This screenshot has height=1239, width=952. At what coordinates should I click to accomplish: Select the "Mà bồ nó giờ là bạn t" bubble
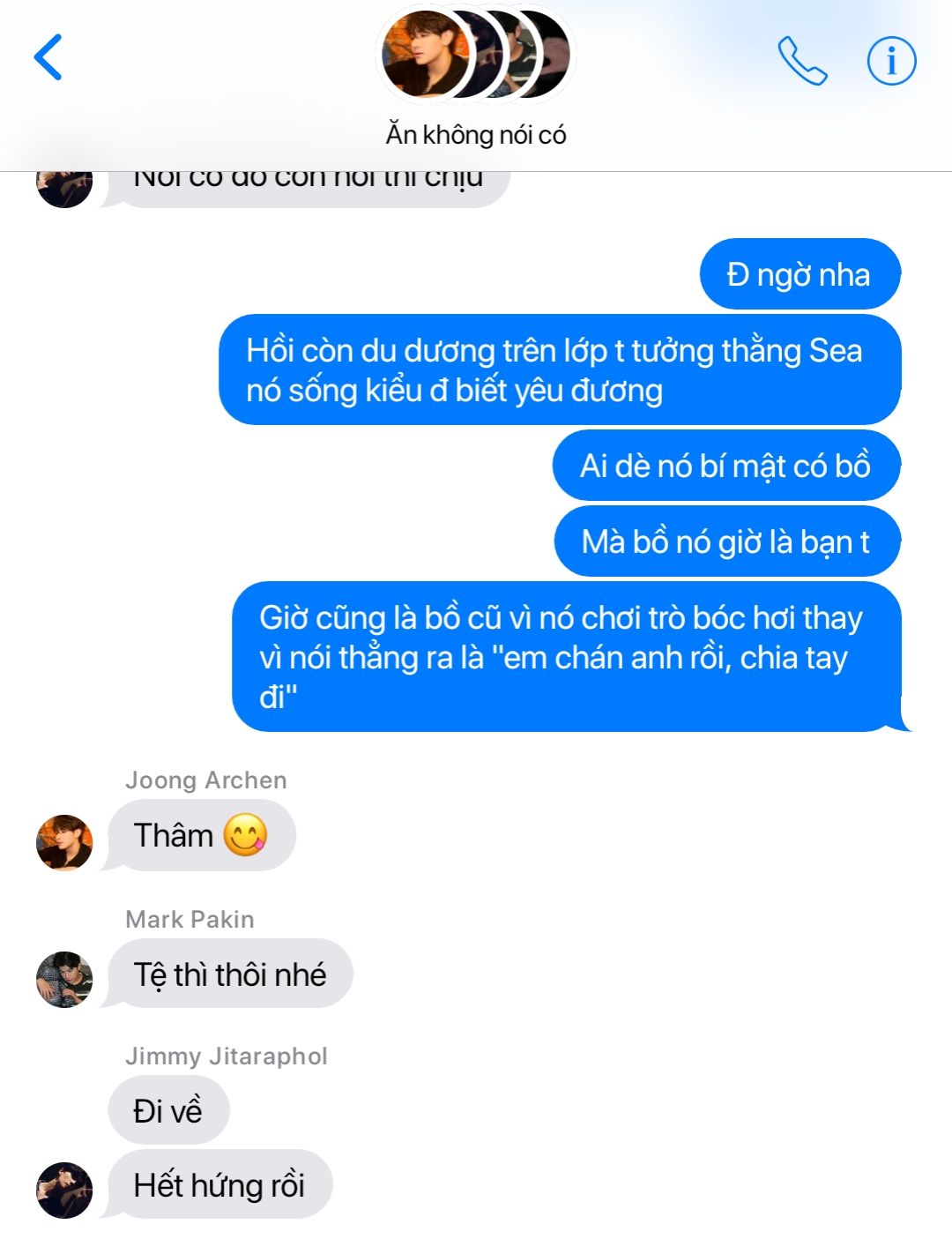pyautogui.click(x=726, y=541)
